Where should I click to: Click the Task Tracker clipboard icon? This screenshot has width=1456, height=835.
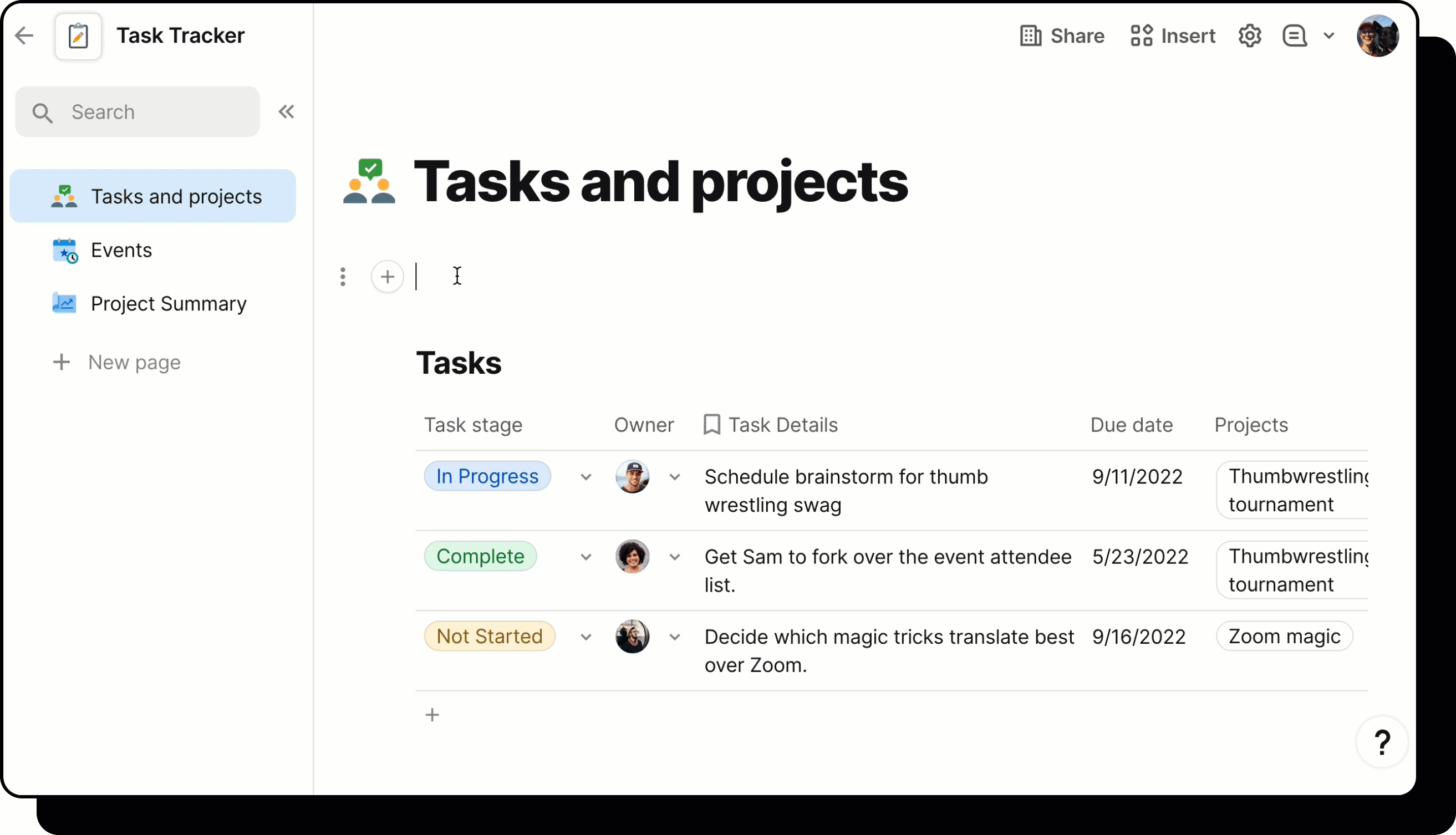point(78,35)
